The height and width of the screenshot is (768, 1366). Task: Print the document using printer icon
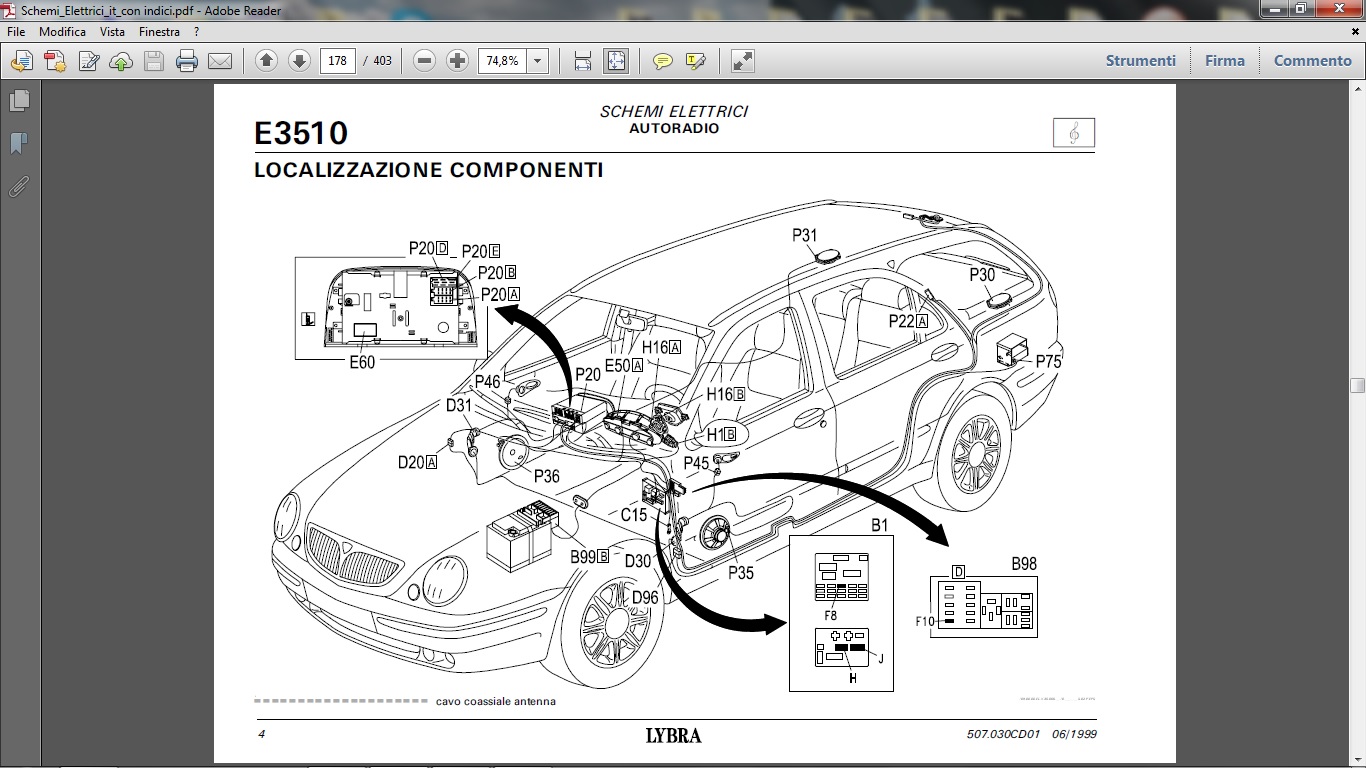tap(187, 61)
